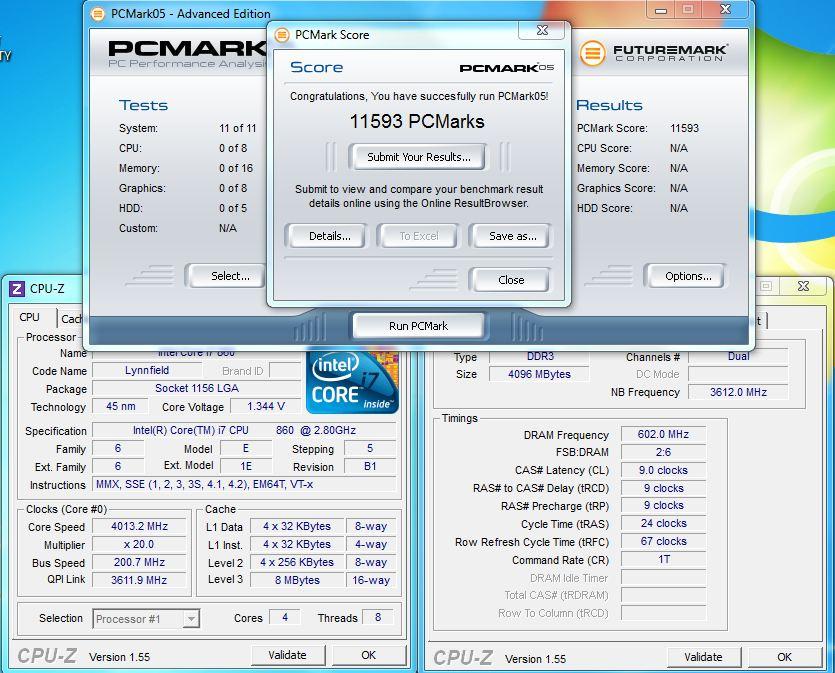Click Ext. Model value 1E
The width and height of the screenshot is (835, 673).
tap(245, 466)
